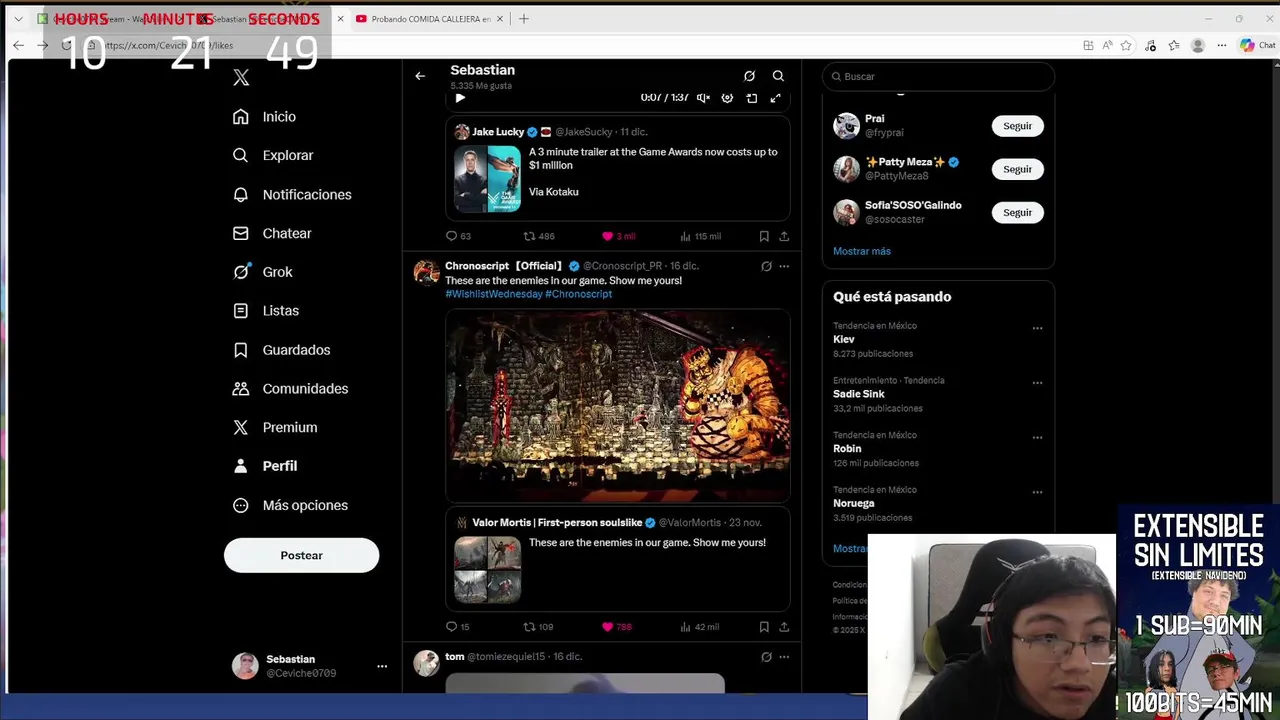This screenshot has height=720, width=1280.
Task: Share the Chronoscript post
Action: coord(784,627)
